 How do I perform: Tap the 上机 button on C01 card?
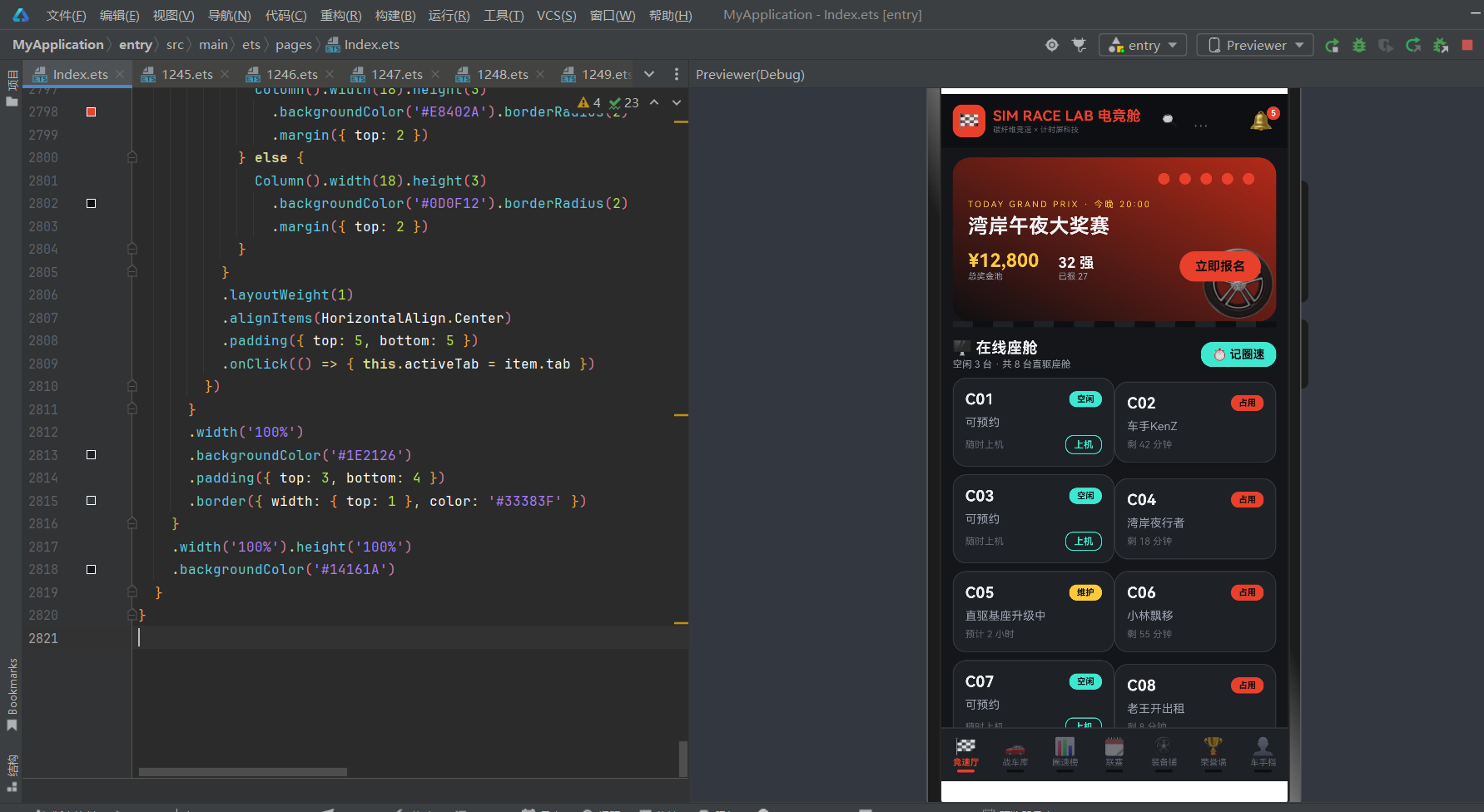click(x=1084, y=444)
